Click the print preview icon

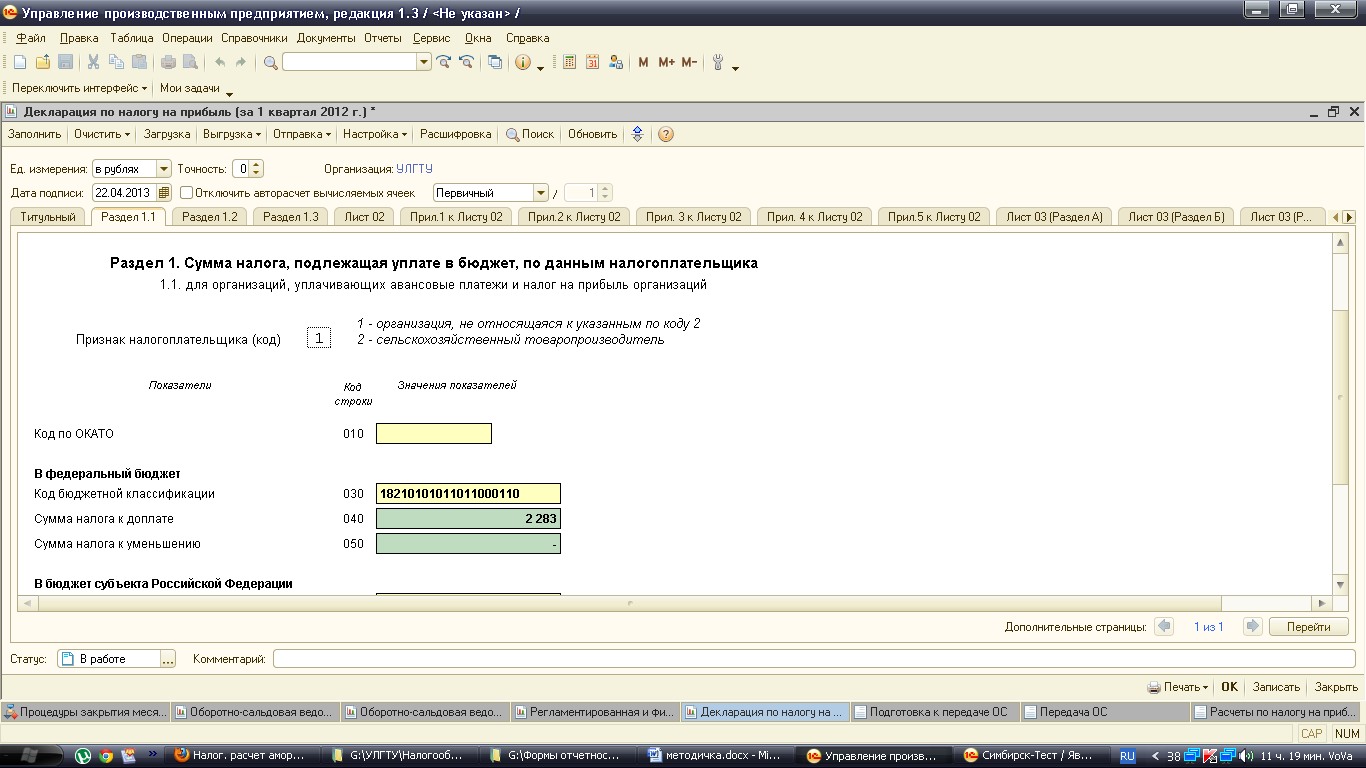190,62
